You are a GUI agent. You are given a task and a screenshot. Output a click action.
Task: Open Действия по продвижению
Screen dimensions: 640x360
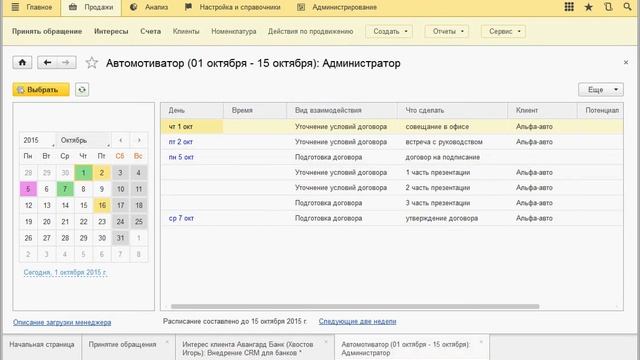pyautogui.click(x=311, y=31)
